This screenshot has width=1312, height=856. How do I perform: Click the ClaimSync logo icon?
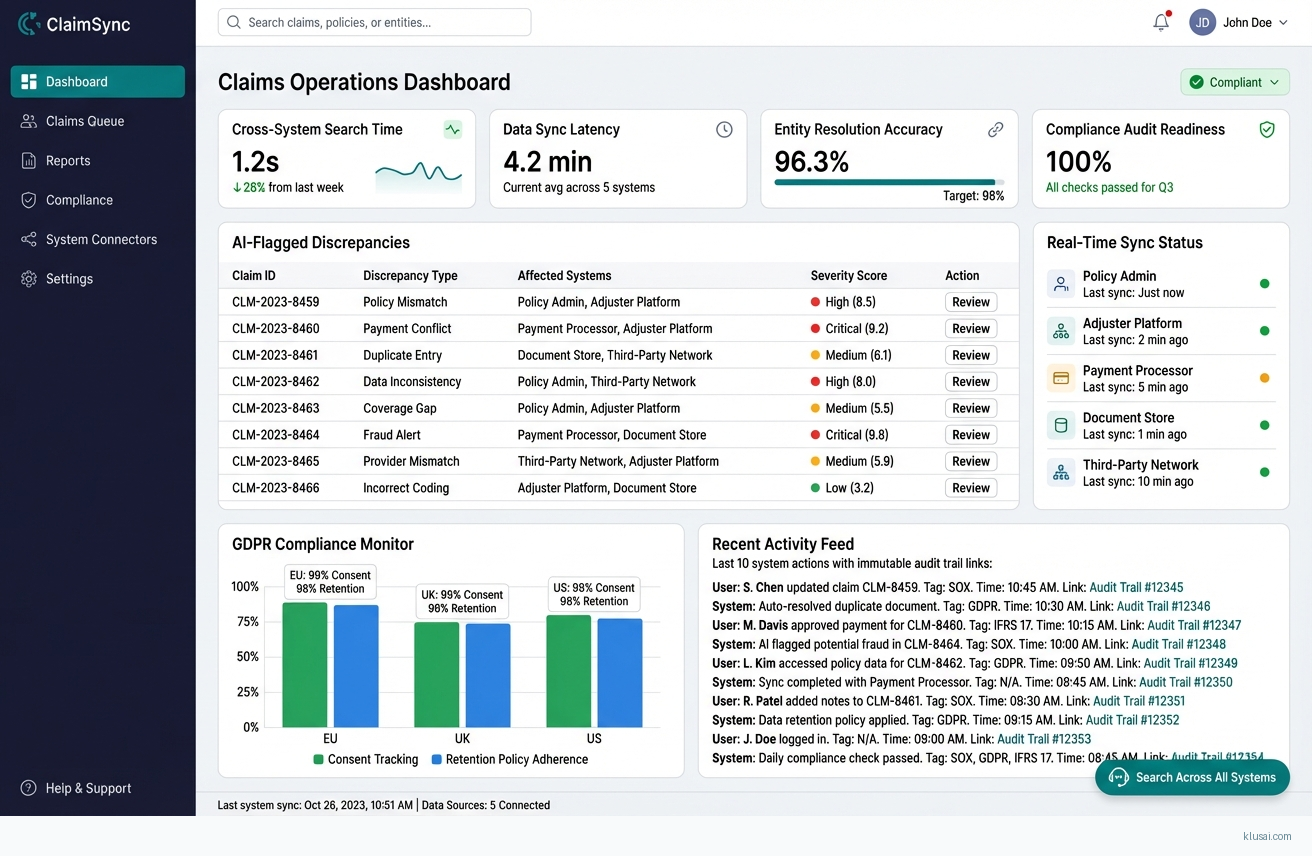point(29,24)
